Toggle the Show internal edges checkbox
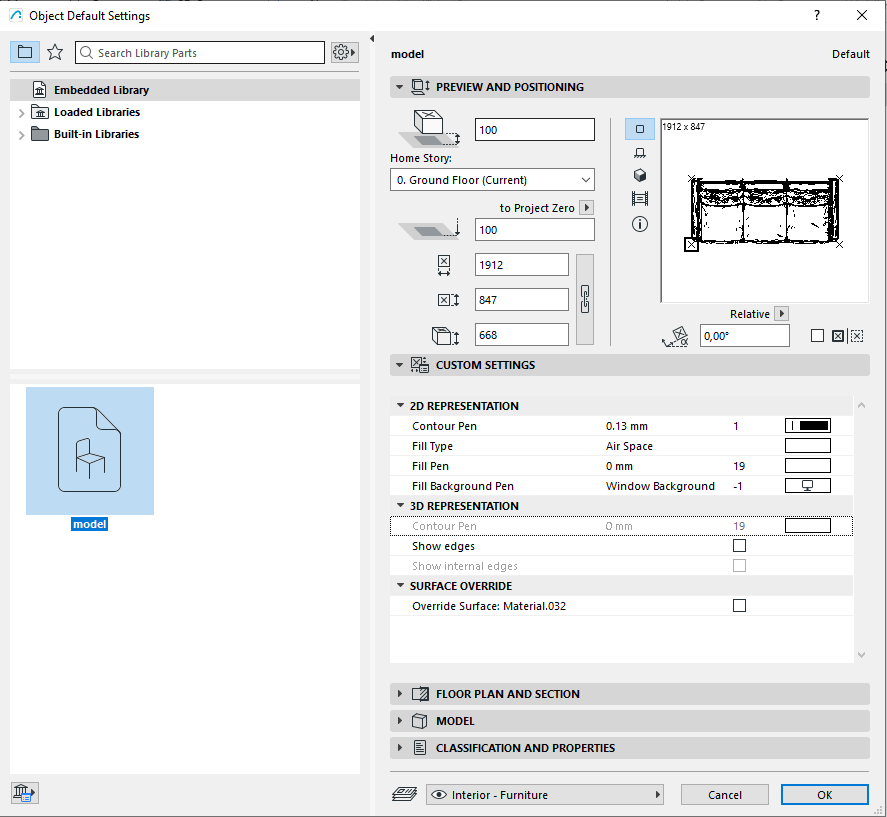 pos(739,565)
